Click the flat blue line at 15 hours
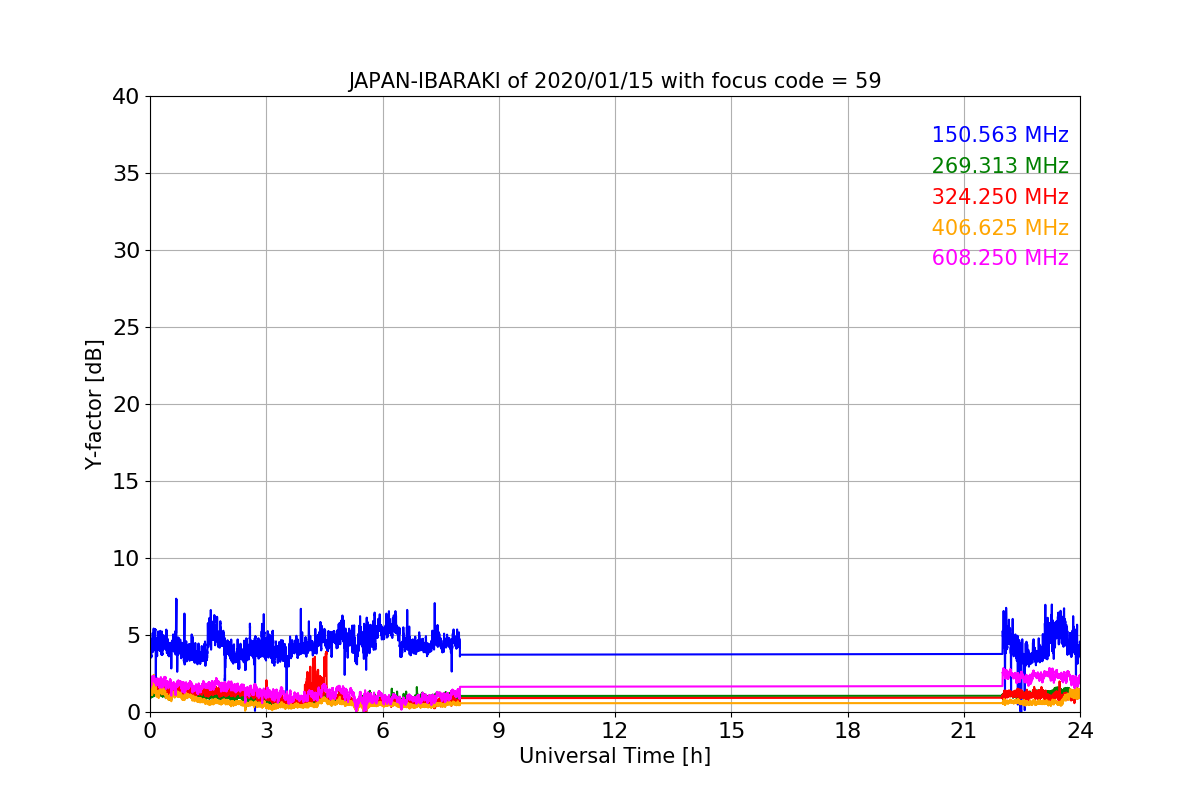Screen dimensions: 1200x800 731,654
